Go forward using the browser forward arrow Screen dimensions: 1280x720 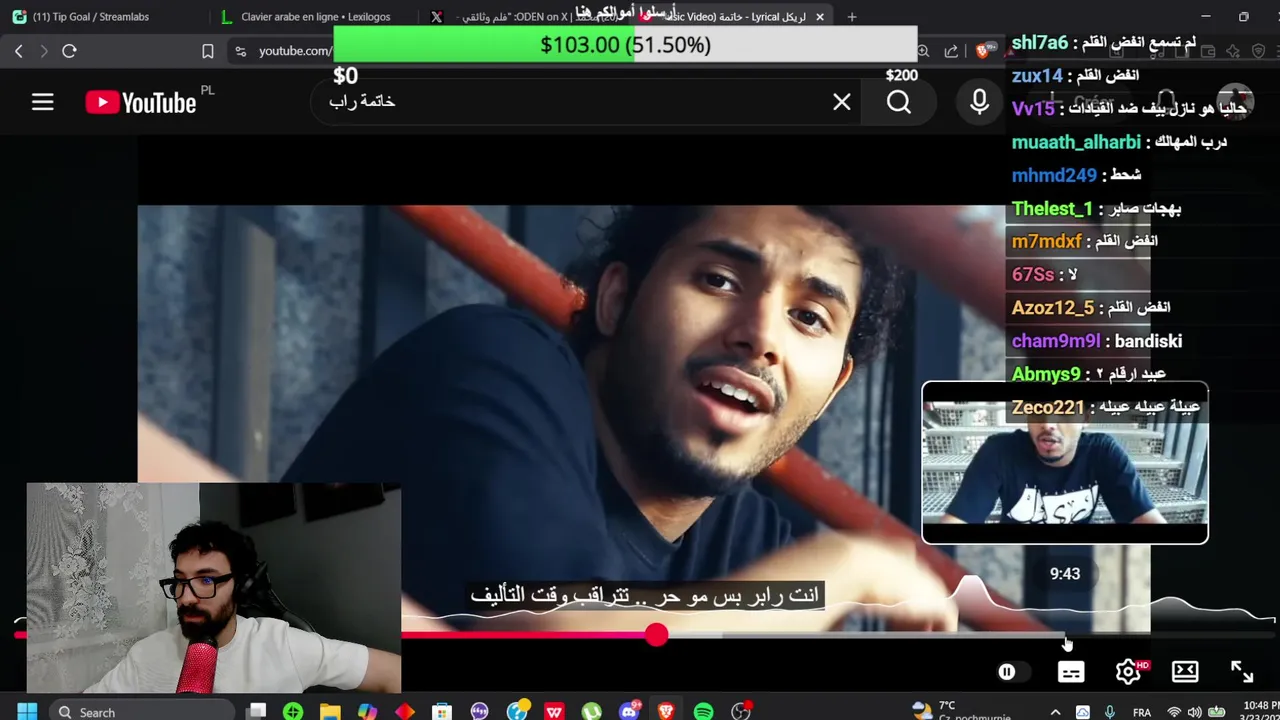tap(44, 51)
